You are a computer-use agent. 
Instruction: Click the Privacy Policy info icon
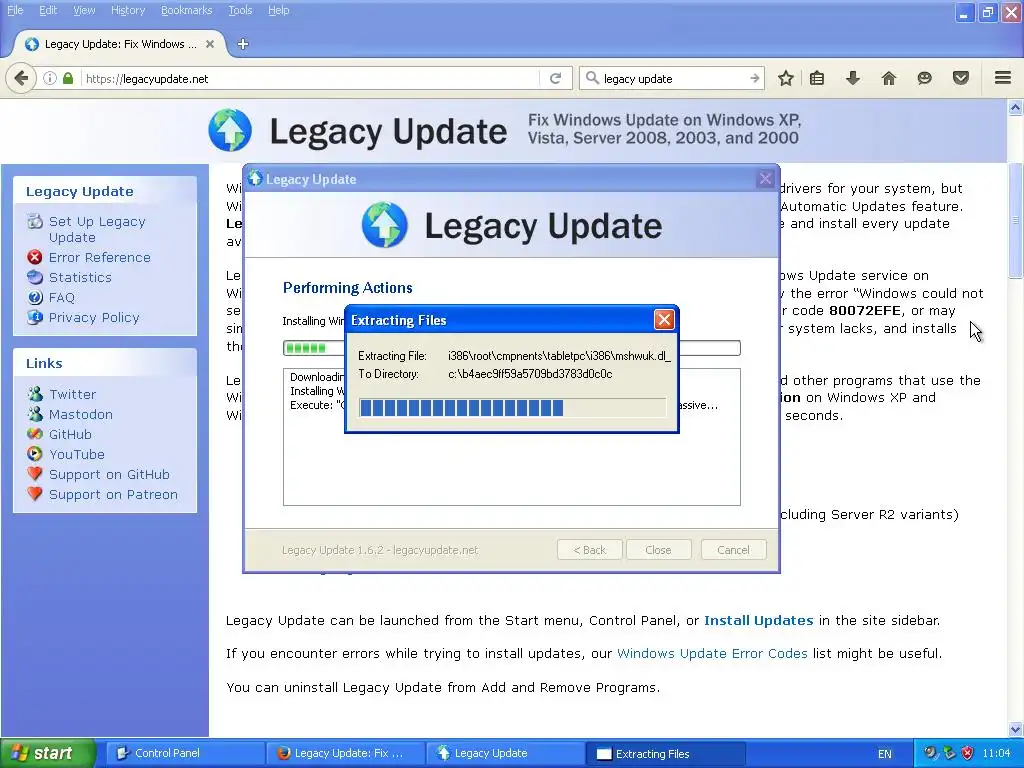[35, 317]
